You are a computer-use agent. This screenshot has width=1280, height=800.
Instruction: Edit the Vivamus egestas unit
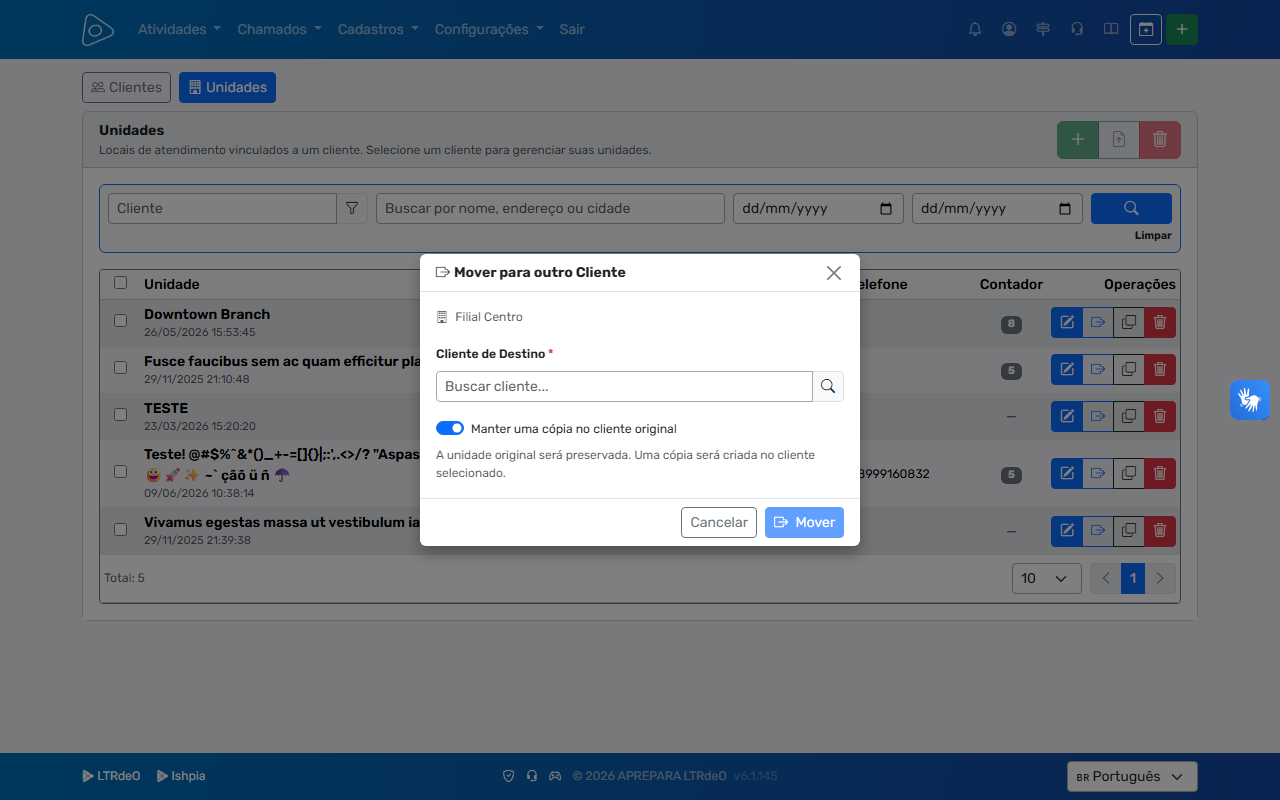tap(1067, 531)
